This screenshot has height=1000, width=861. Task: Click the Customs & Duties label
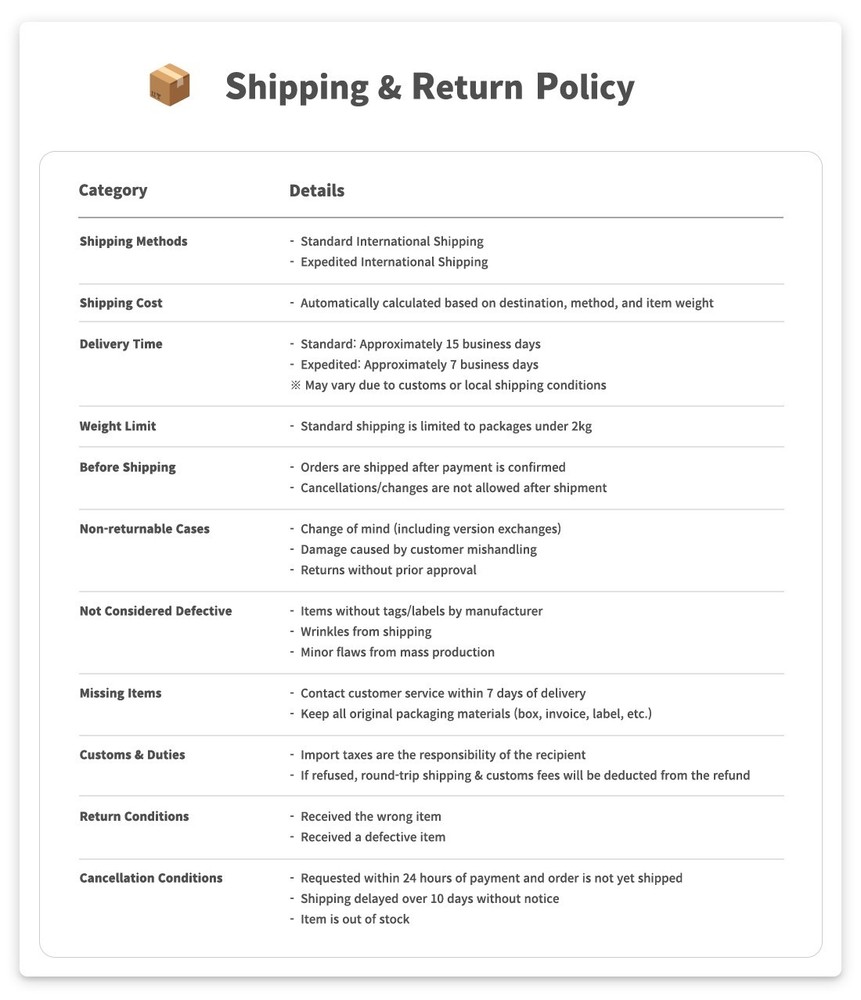tap(132, 755)
